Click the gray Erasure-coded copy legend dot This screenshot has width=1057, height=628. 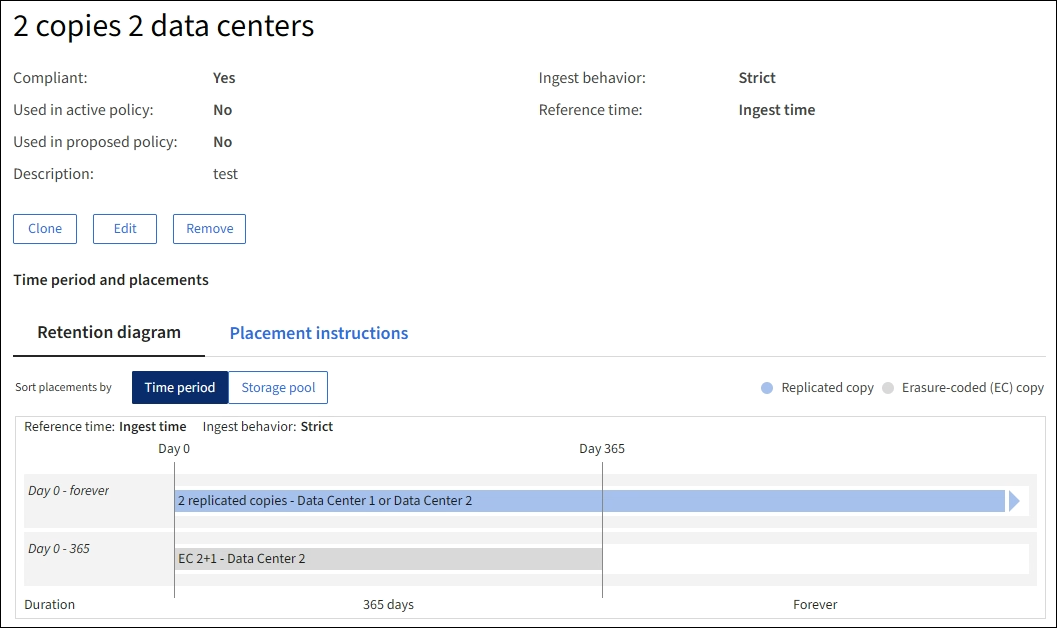[888, 388]
